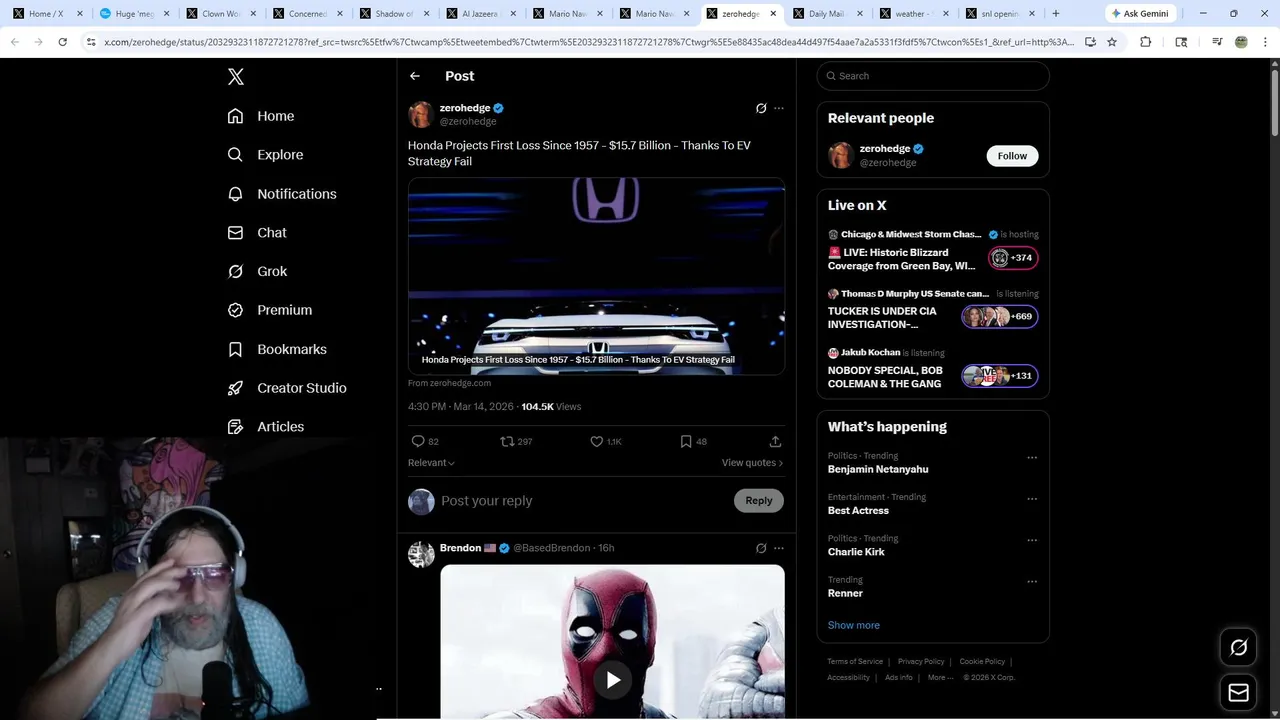Click Show more under What's happening
The width and height of the screenshot is (1280, 720).
(854, 625)
